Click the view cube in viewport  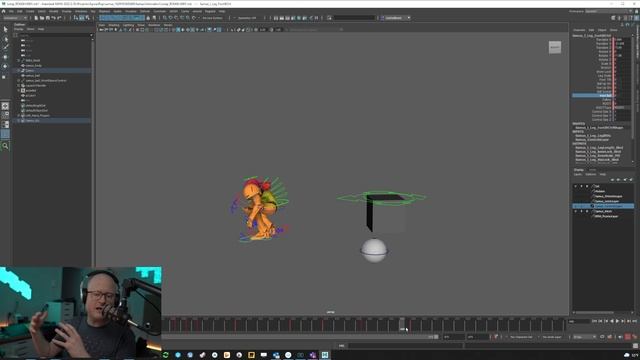(555, 47)
